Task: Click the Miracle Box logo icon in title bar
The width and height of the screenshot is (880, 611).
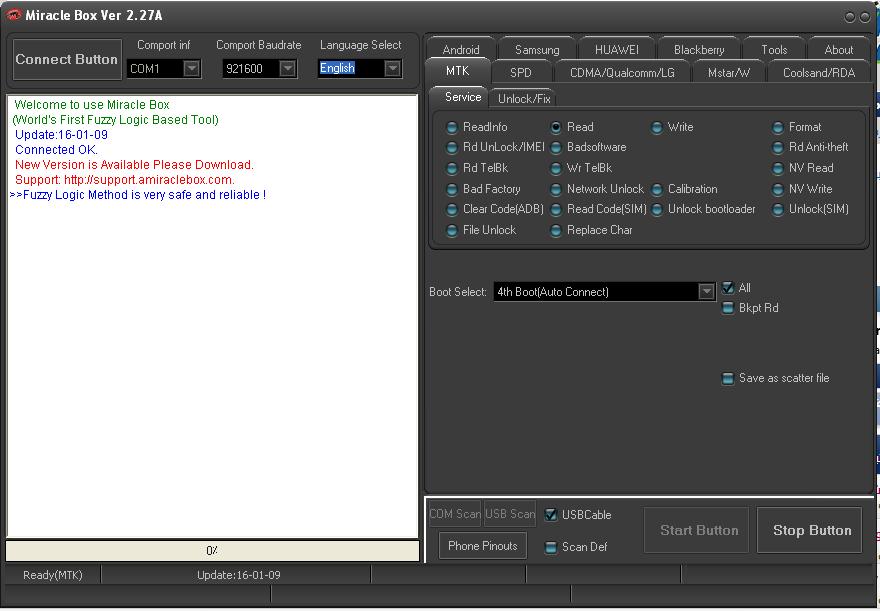Action: pyautogui.click(x=13, y=15)
